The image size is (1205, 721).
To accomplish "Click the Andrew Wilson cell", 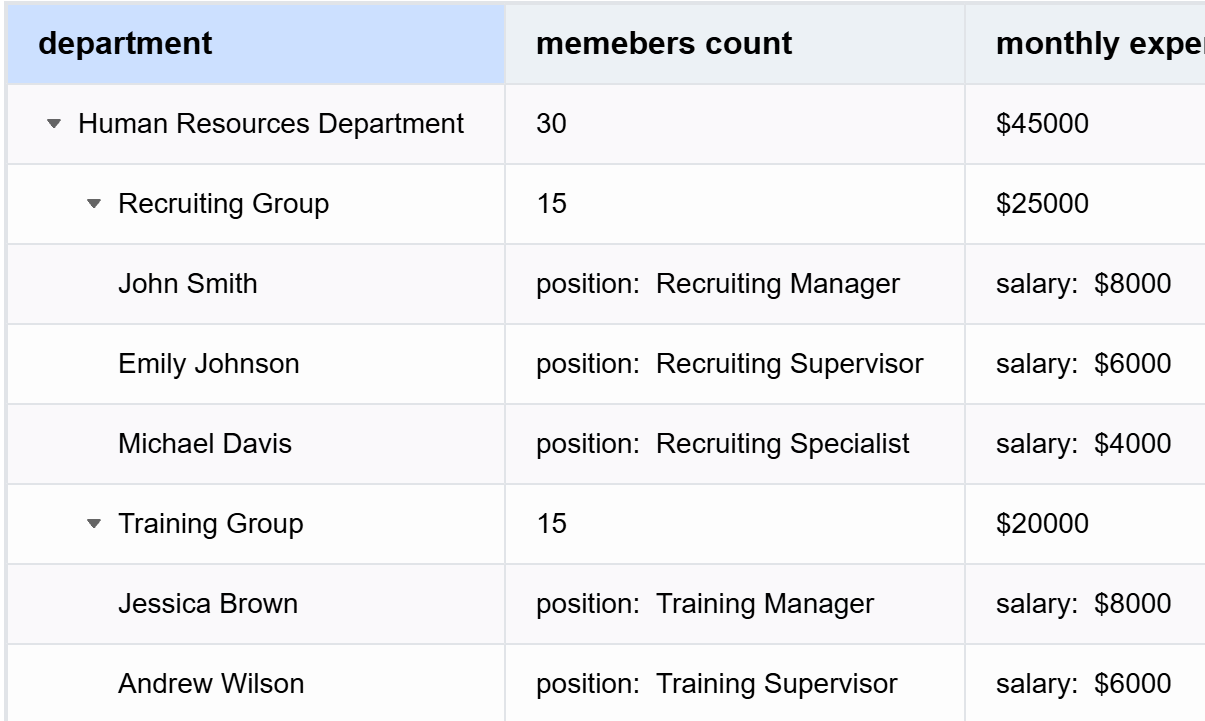I will click(211, 684).
